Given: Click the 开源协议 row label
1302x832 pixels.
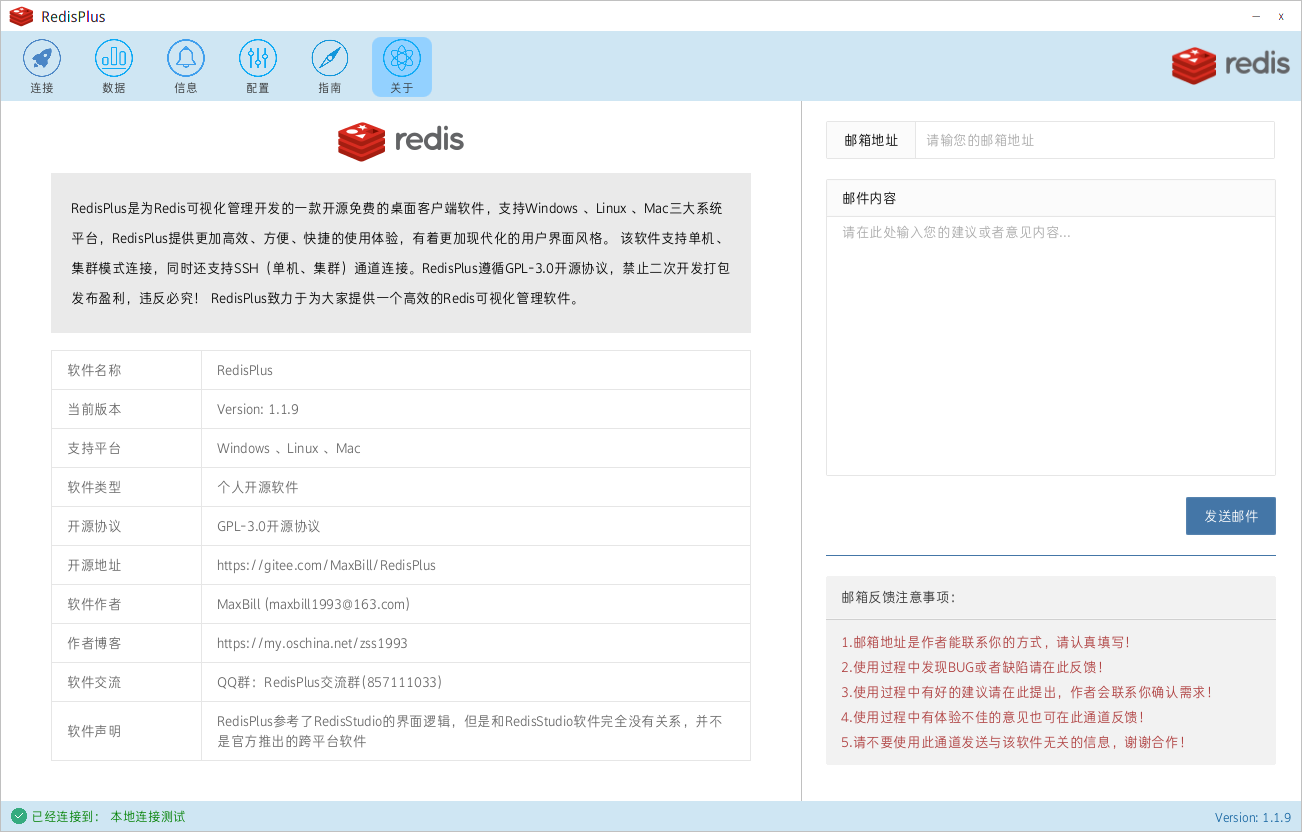Looking at the screenshot, I should (94, 526).
